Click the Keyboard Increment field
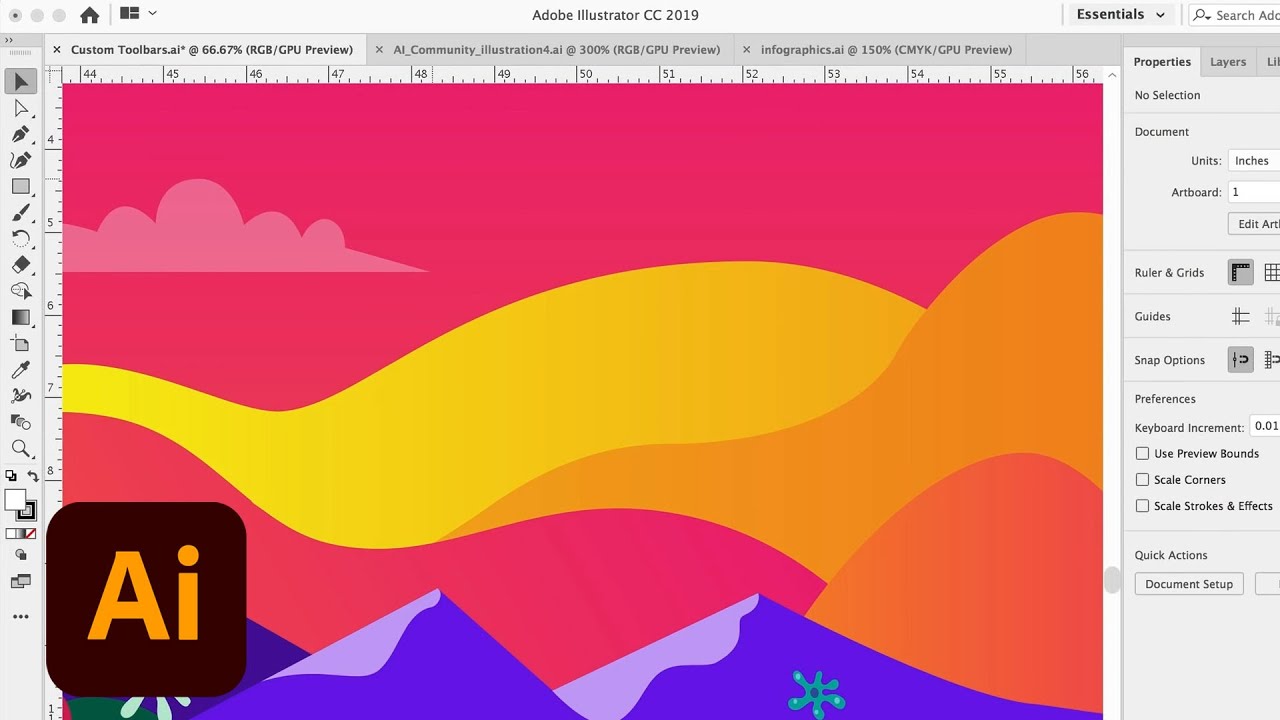Image resolution: width=1280 pixels, height=720 pixels. [x=1265, y=427]
